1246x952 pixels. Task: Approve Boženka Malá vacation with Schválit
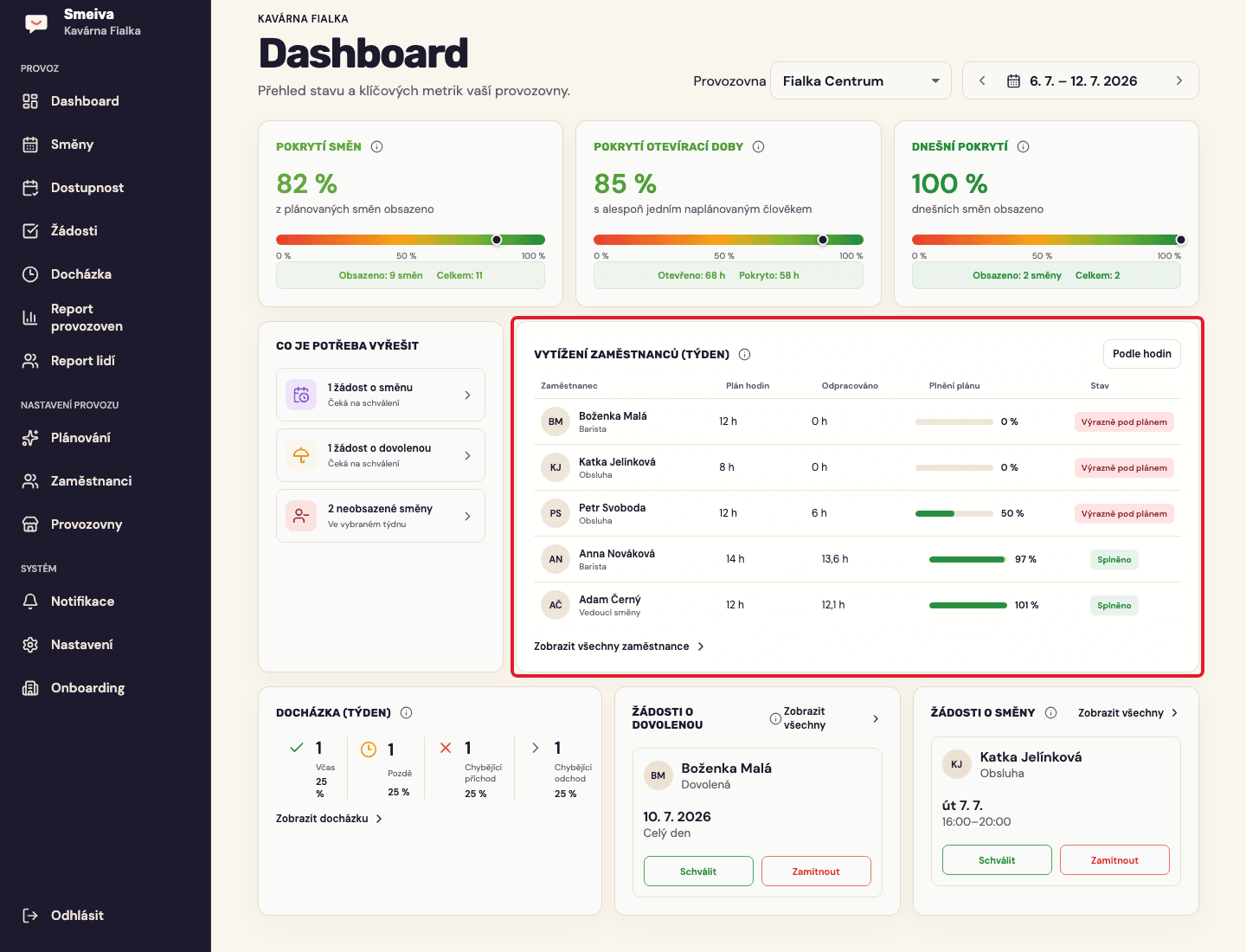(x=698, y=872)
